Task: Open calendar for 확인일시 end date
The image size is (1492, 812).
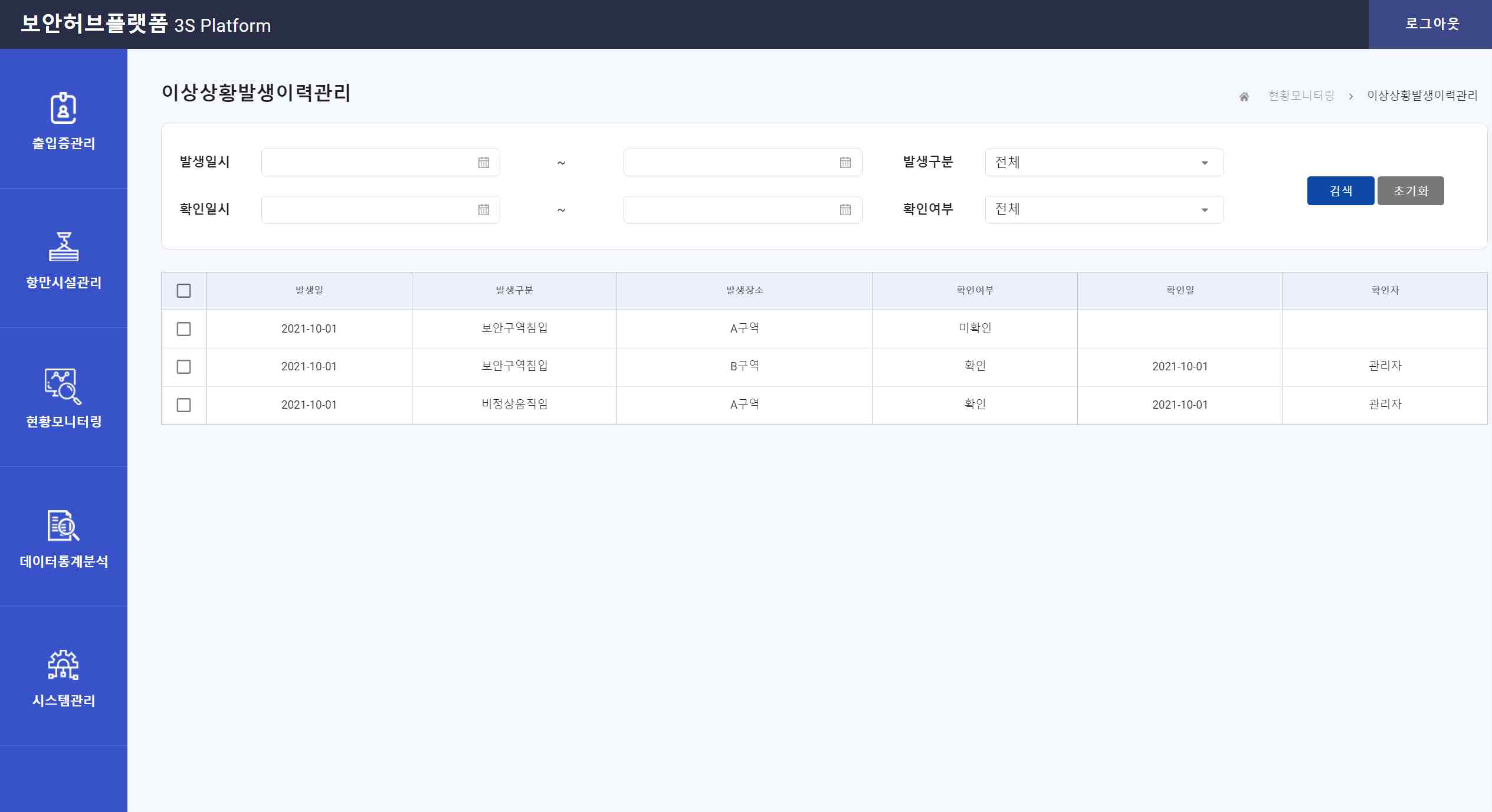Action: [x=845, y=209]
